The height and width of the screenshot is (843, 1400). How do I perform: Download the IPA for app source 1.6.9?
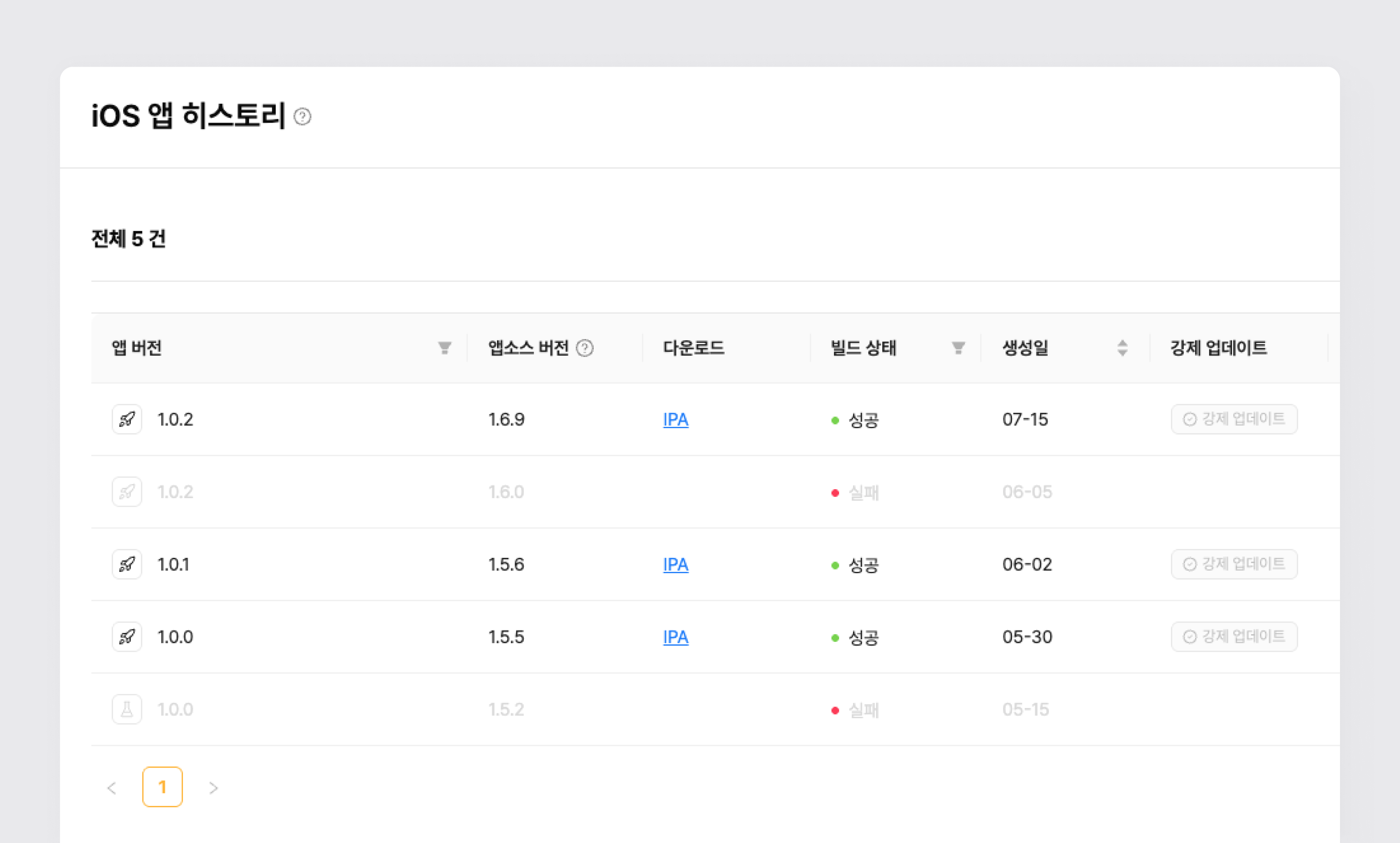[x=676, y=420]
